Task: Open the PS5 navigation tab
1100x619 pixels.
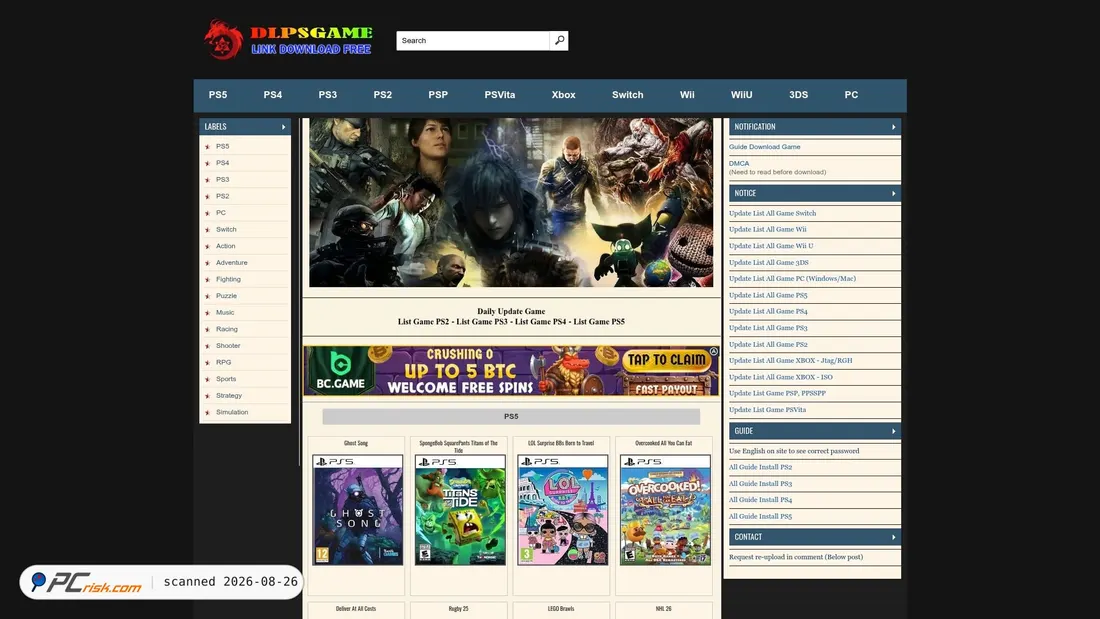Action: (x=217, y=95)
